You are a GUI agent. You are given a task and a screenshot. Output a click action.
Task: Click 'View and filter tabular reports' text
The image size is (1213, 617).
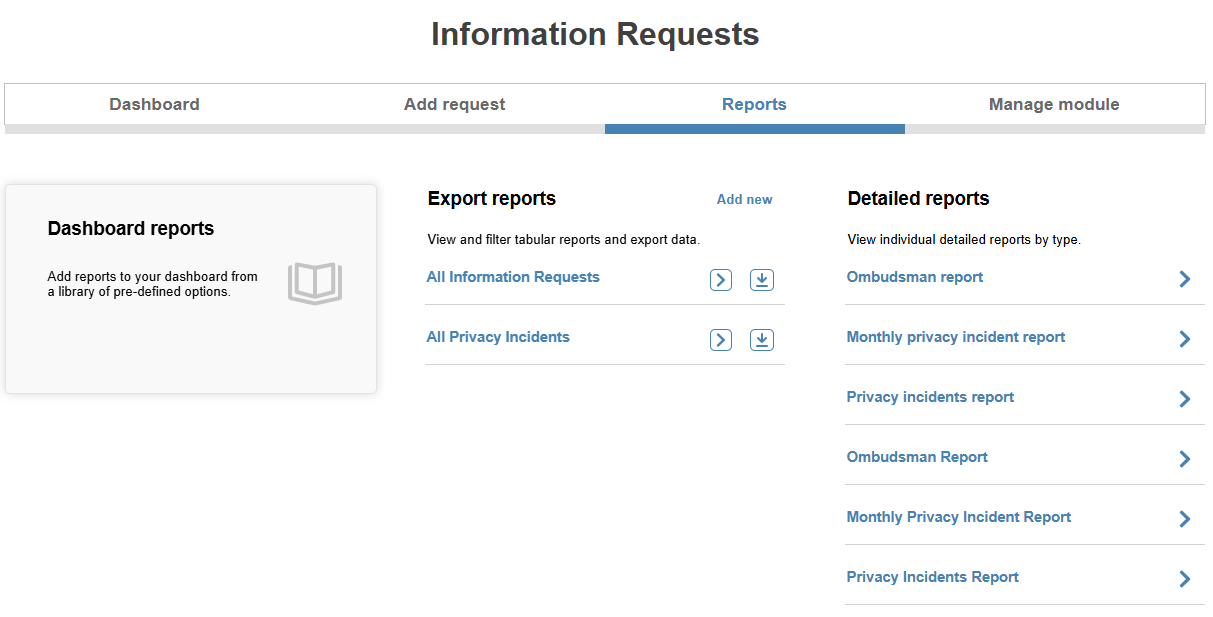564,240
